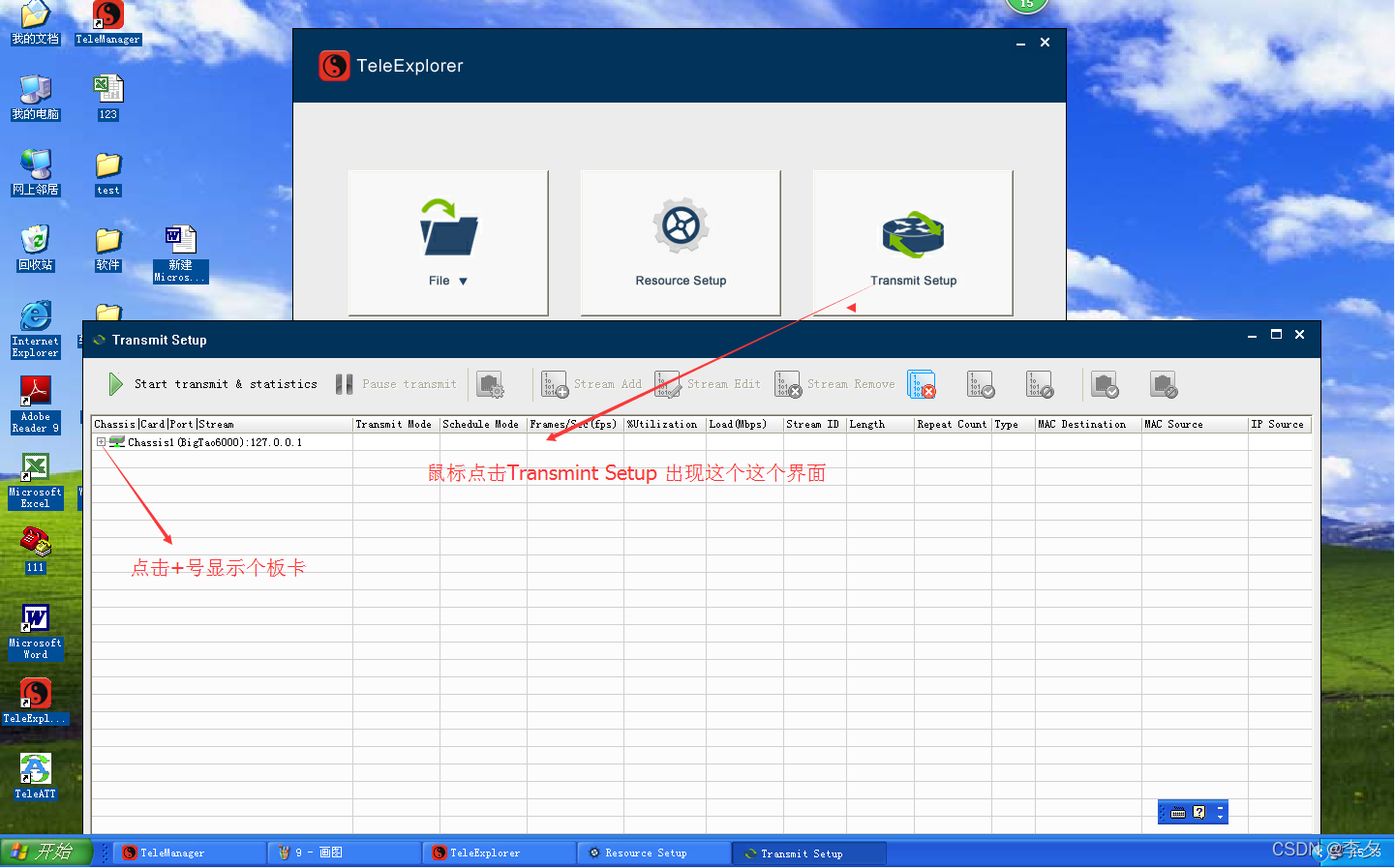This screenshot has width=1395, height=868.
Task: Open Adobe Reader 9 desktop icon
Action: click(x=36, y=404)
